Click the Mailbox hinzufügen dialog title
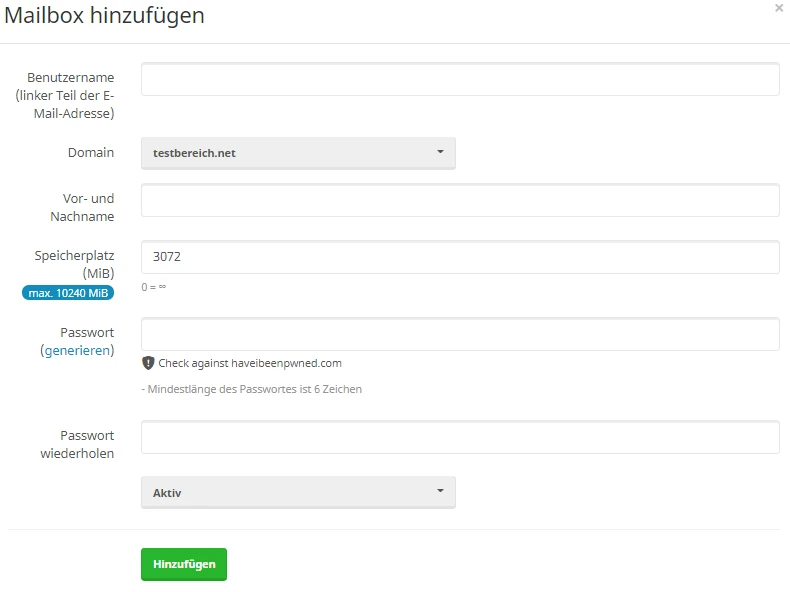 [105, 15]
